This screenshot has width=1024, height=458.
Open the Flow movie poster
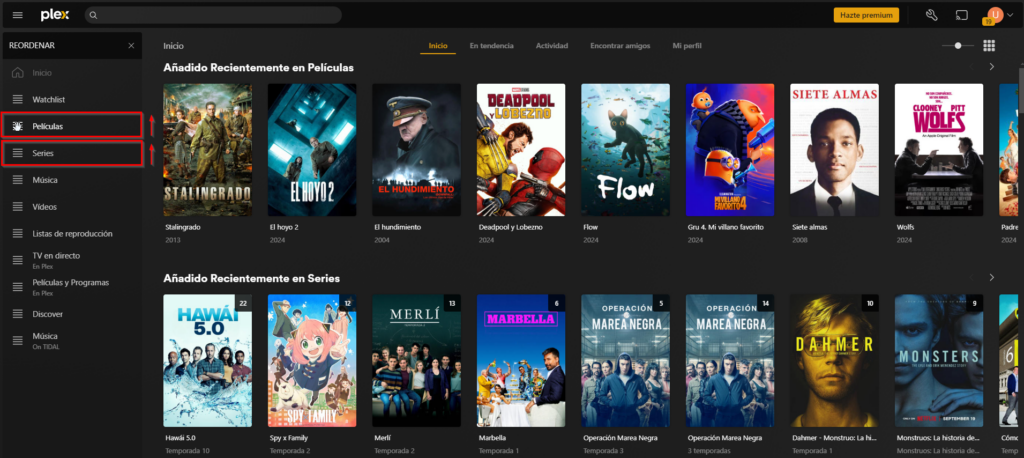pos(626,150)
